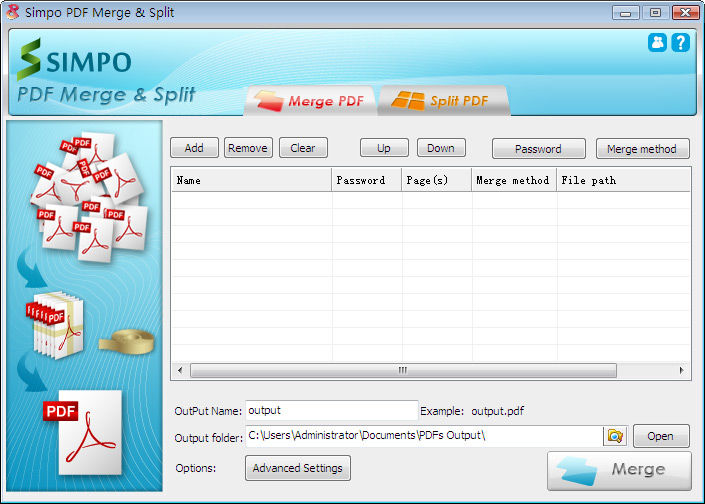
Task: Open Advanced Settings
Action: point(297,468)
